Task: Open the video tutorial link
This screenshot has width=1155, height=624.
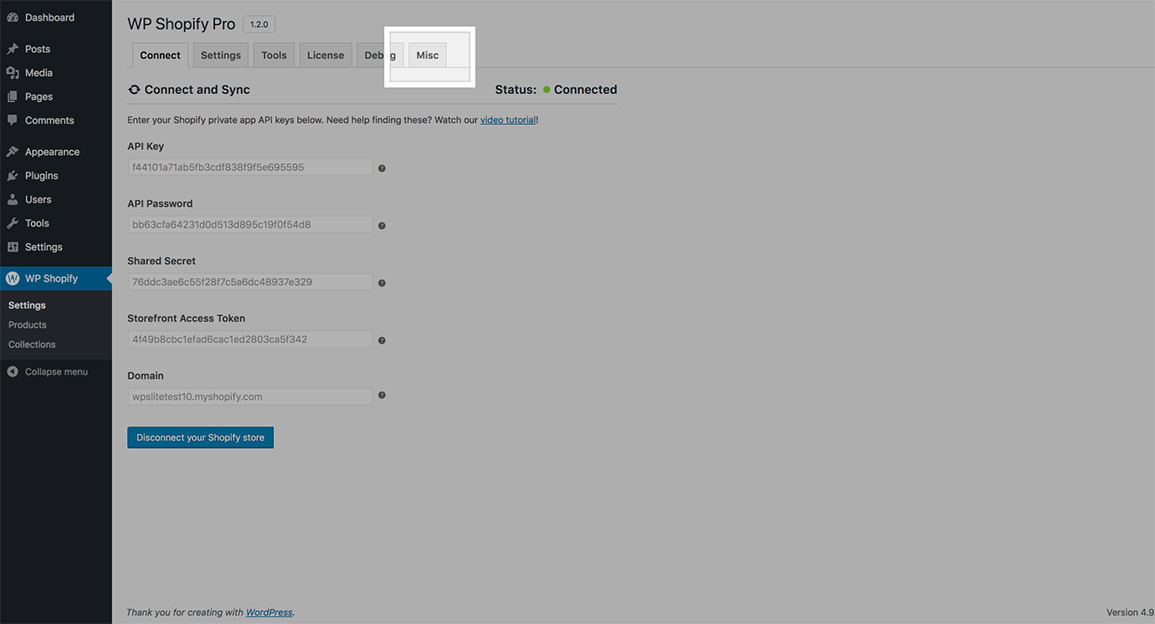Action: coord(508,119)
